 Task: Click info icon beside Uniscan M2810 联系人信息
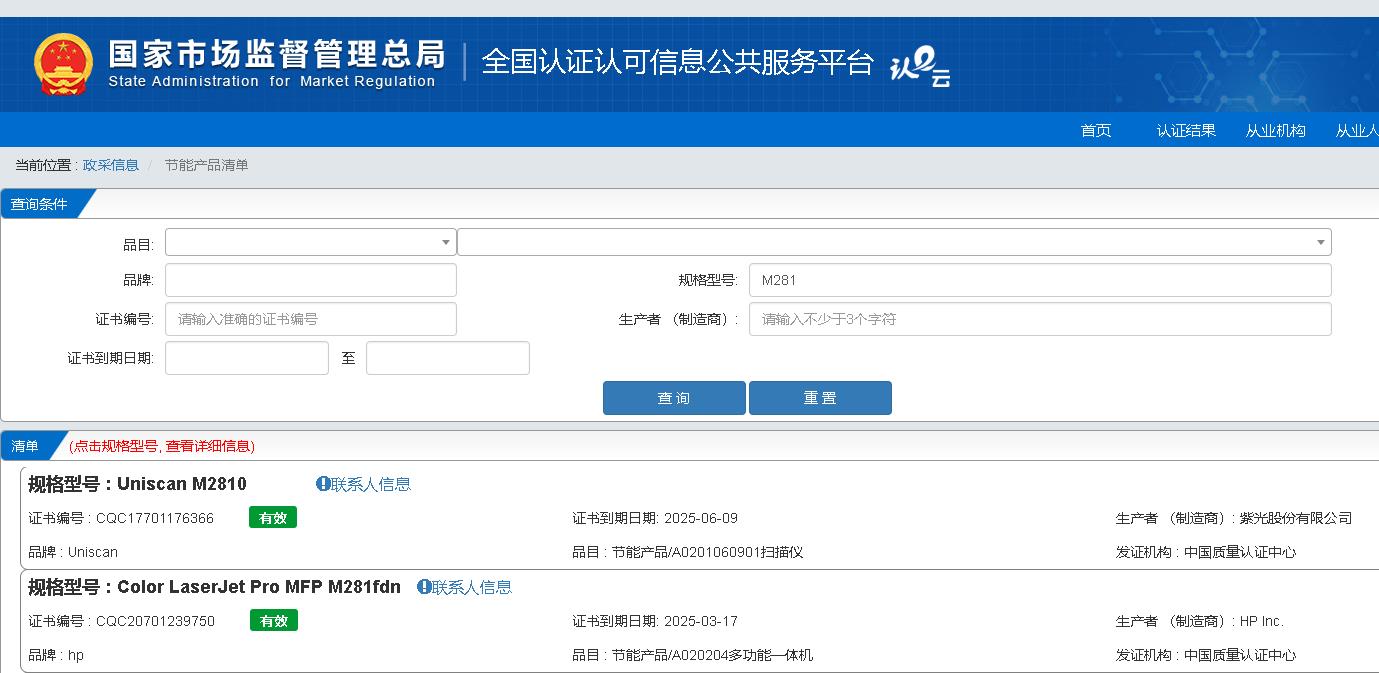[323, 484]
